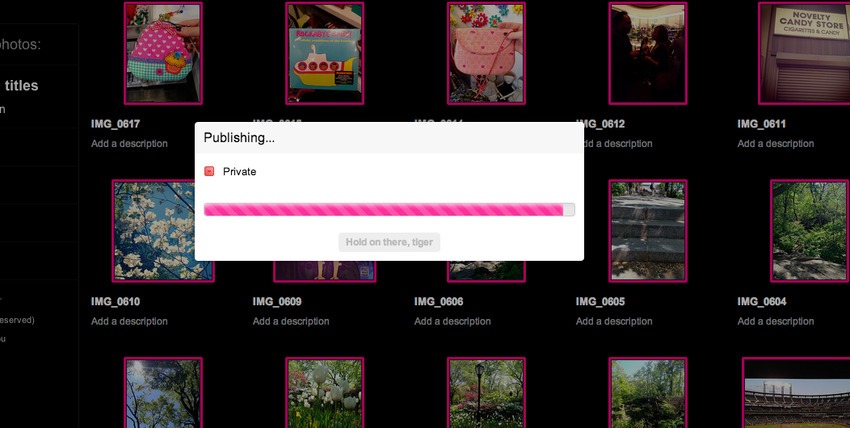The height and width of the screenshot is (428, 850).
Task: Edit the IMG_0609 title
Action: (x=277, y=302)
